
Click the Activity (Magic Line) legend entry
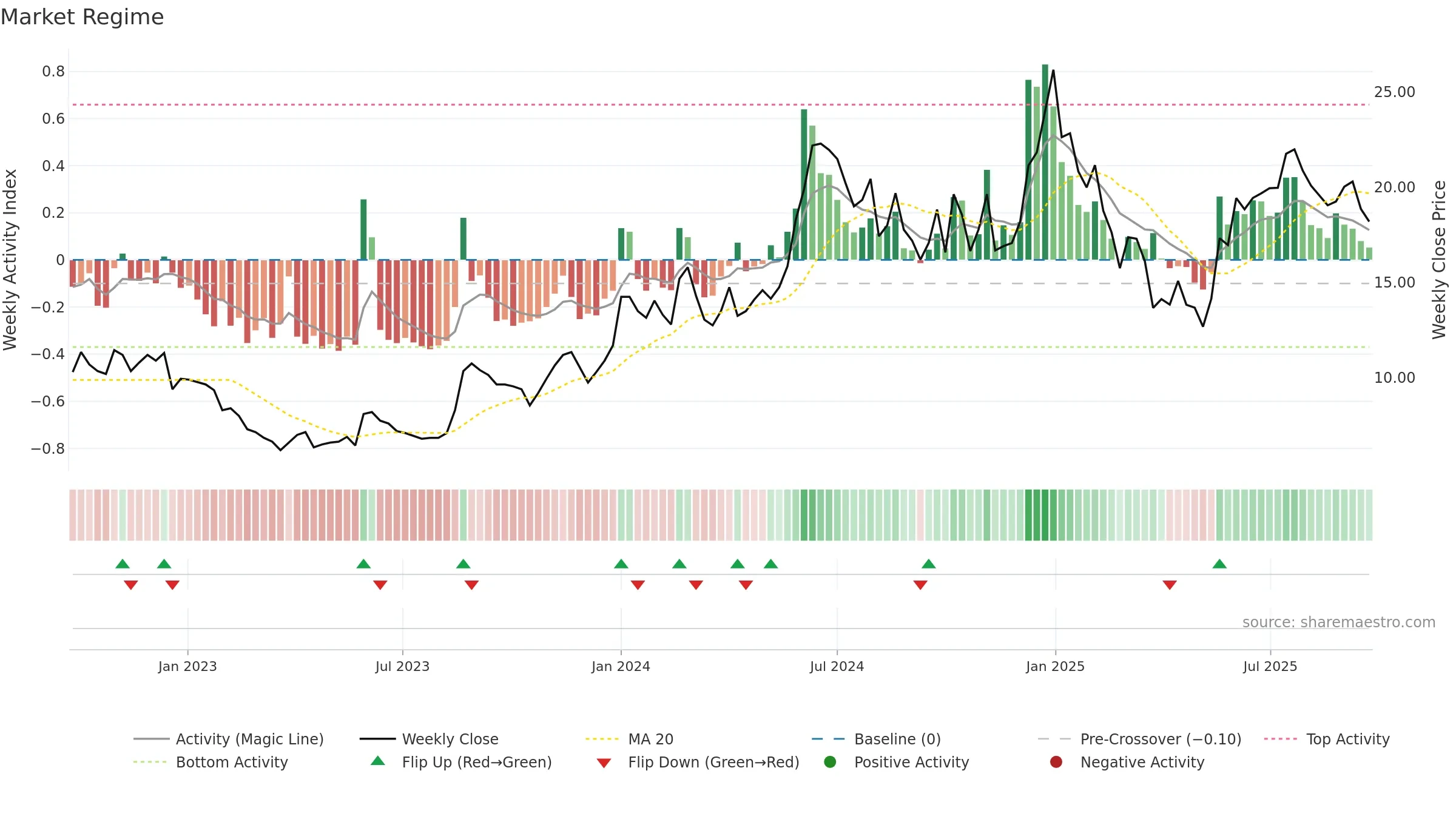(x=229, y=739)
